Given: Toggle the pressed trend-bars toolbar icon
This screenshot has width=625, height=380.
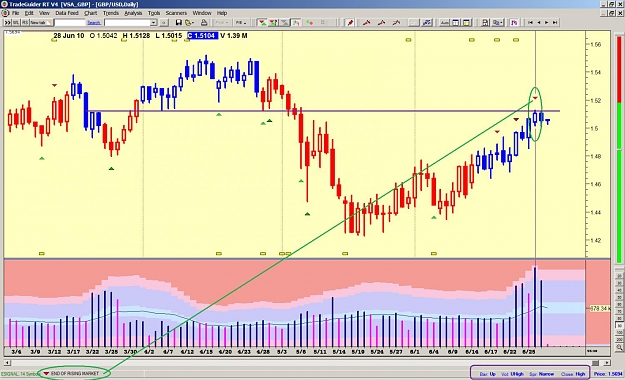Looking at the screenshot, I should pos(295,23).
